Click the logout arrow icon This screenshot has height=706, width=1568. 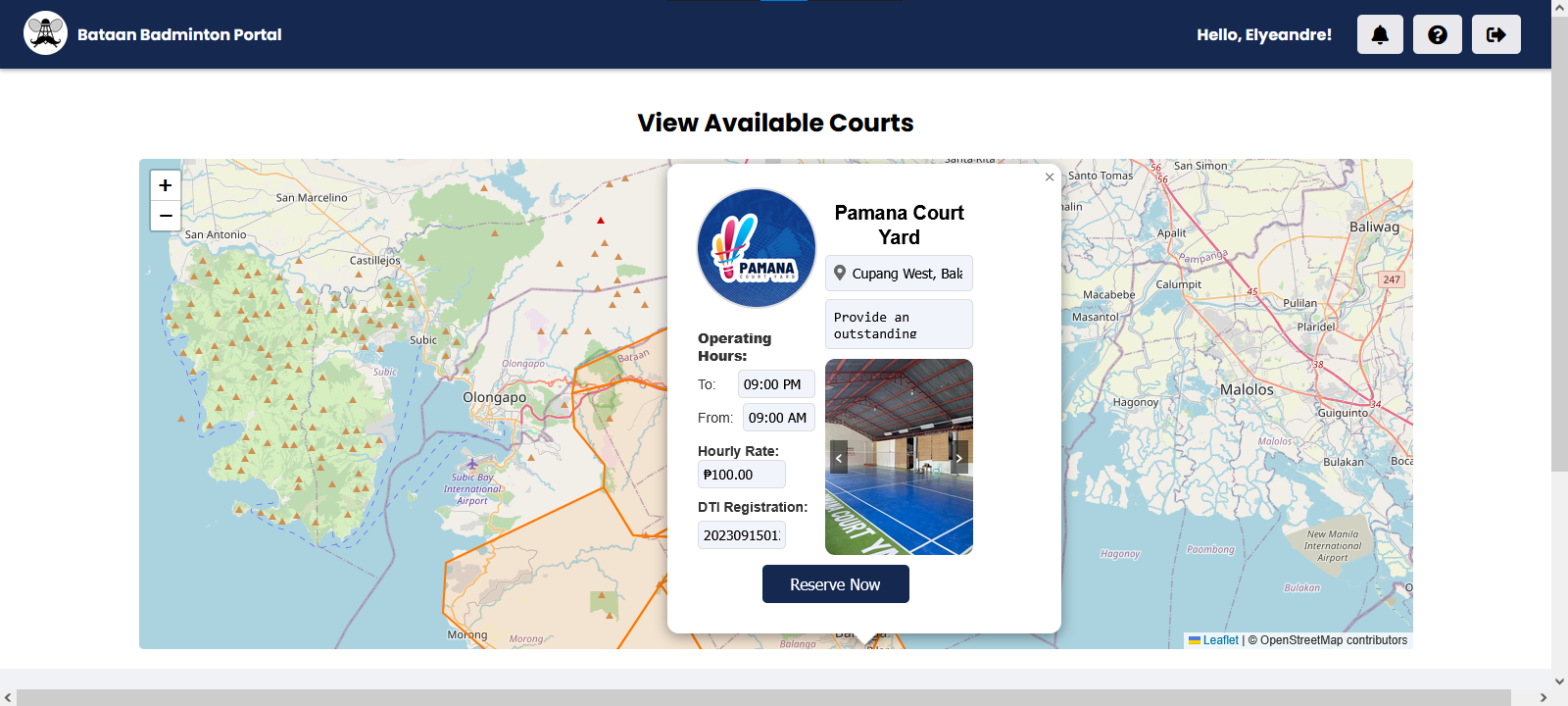point(1496,34)
